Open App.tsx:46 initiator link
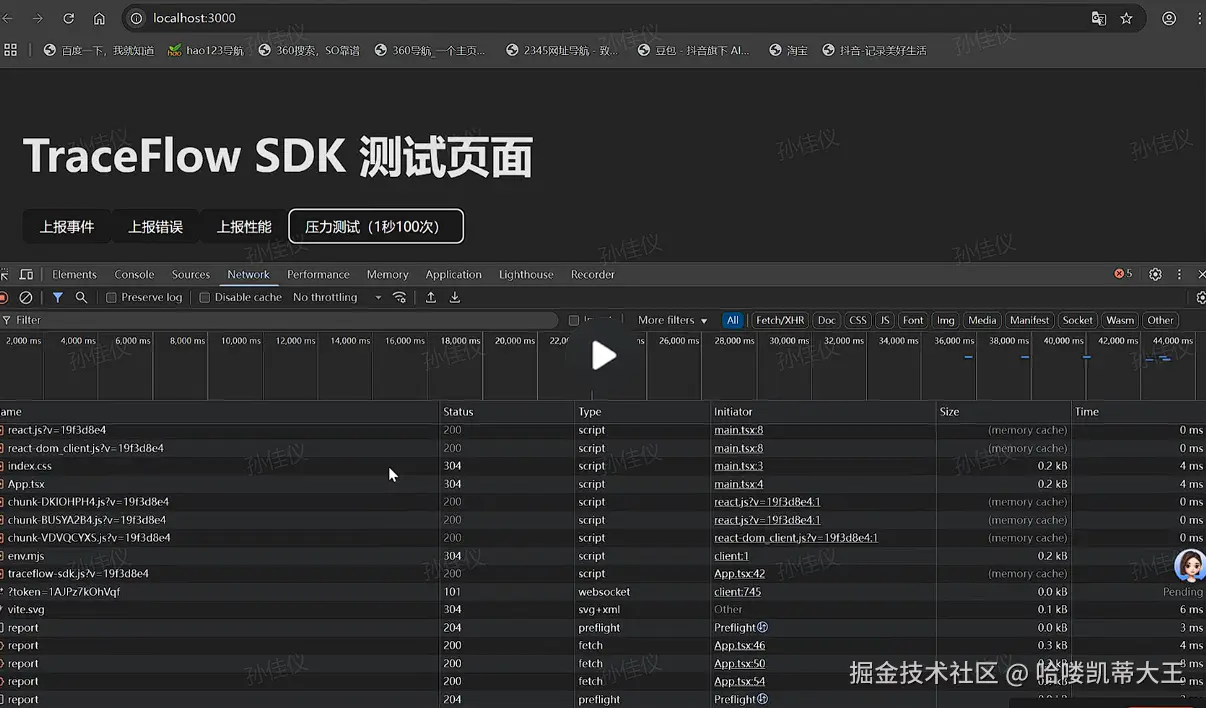 pos(739,646)
